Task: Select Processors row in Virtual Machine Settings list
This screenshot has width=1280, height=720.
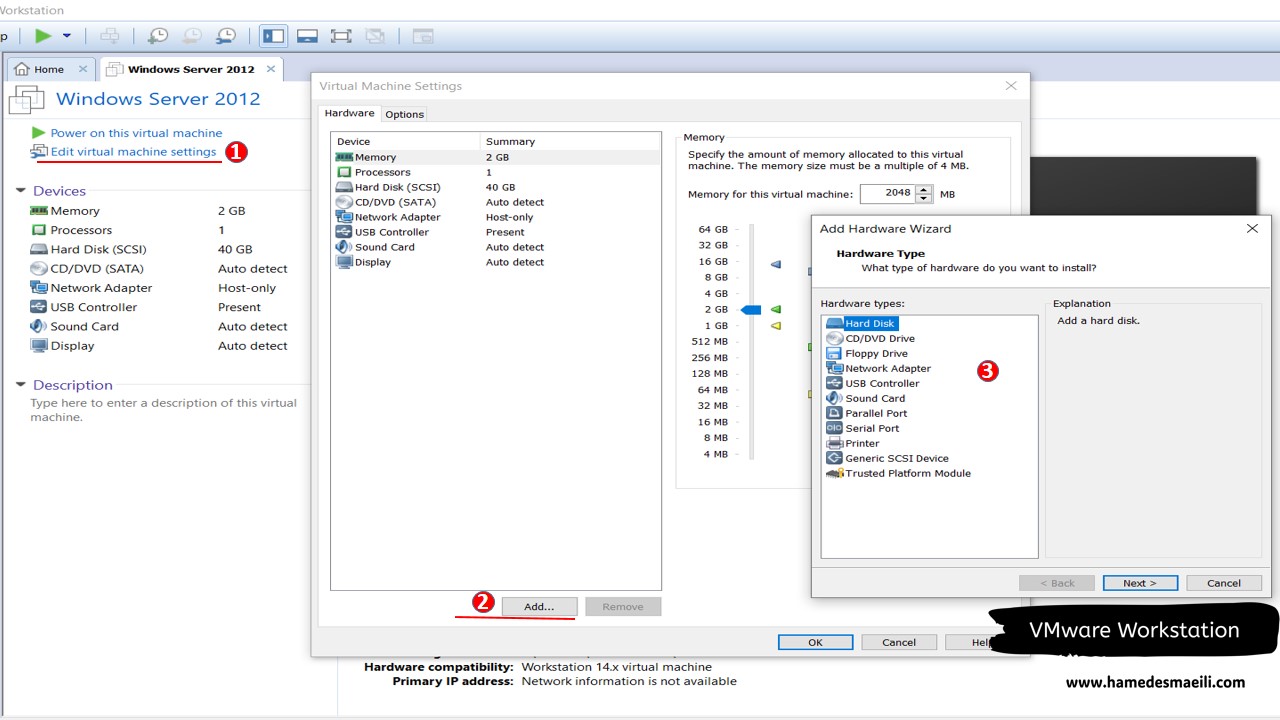Action: click(x=496, y=172)
